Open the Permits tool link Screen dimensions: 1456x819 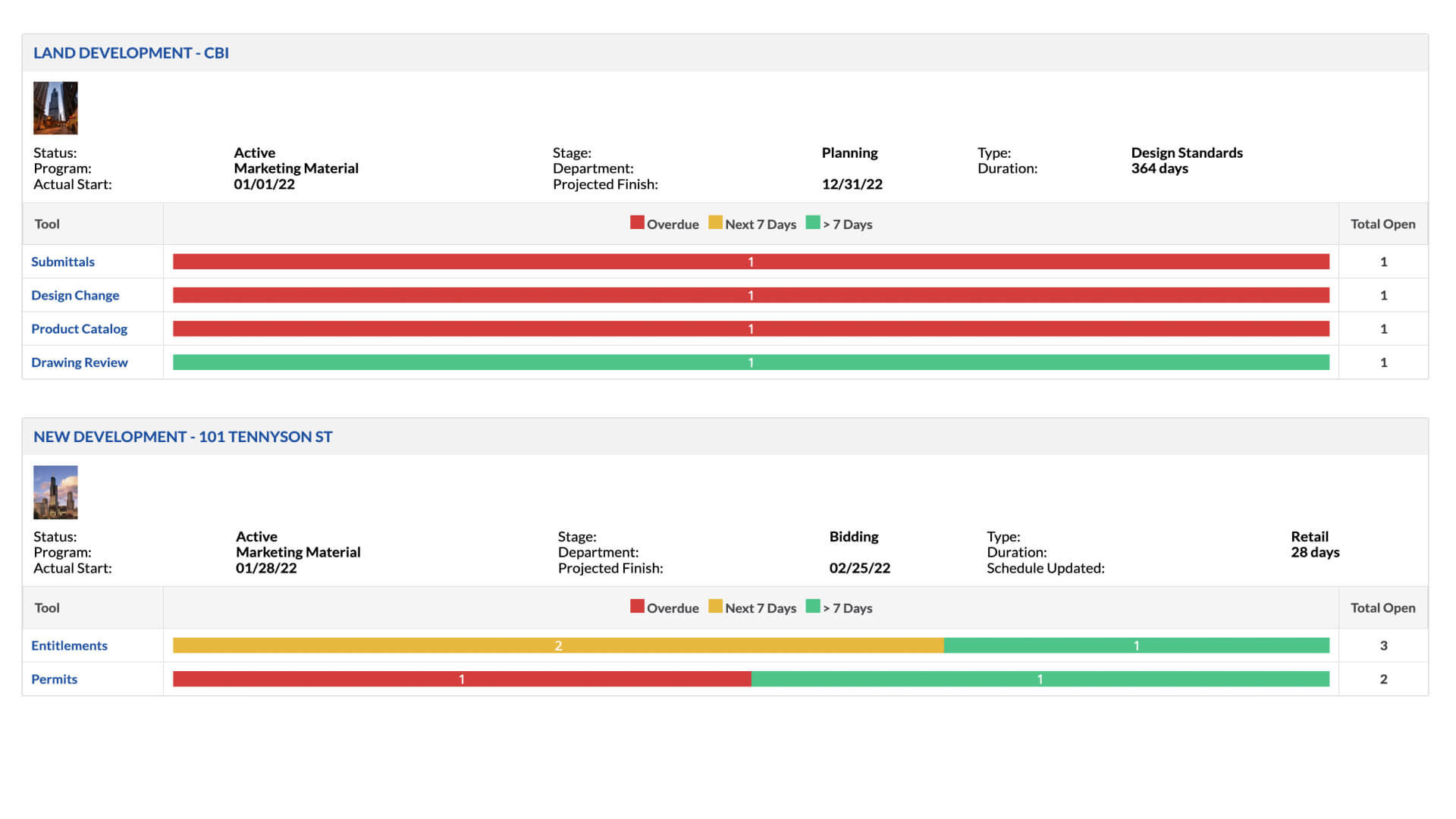[x=54, y=679]
